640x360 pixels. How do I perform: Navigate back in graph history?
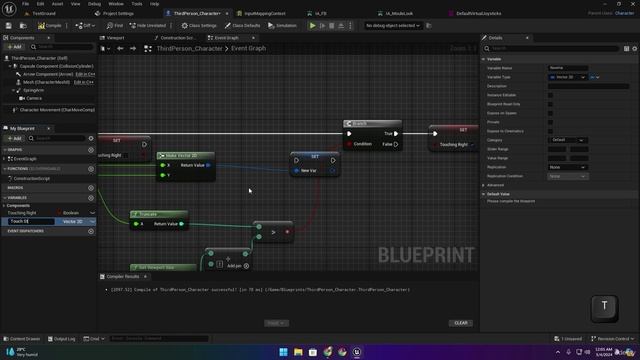(x=120, y=49)
